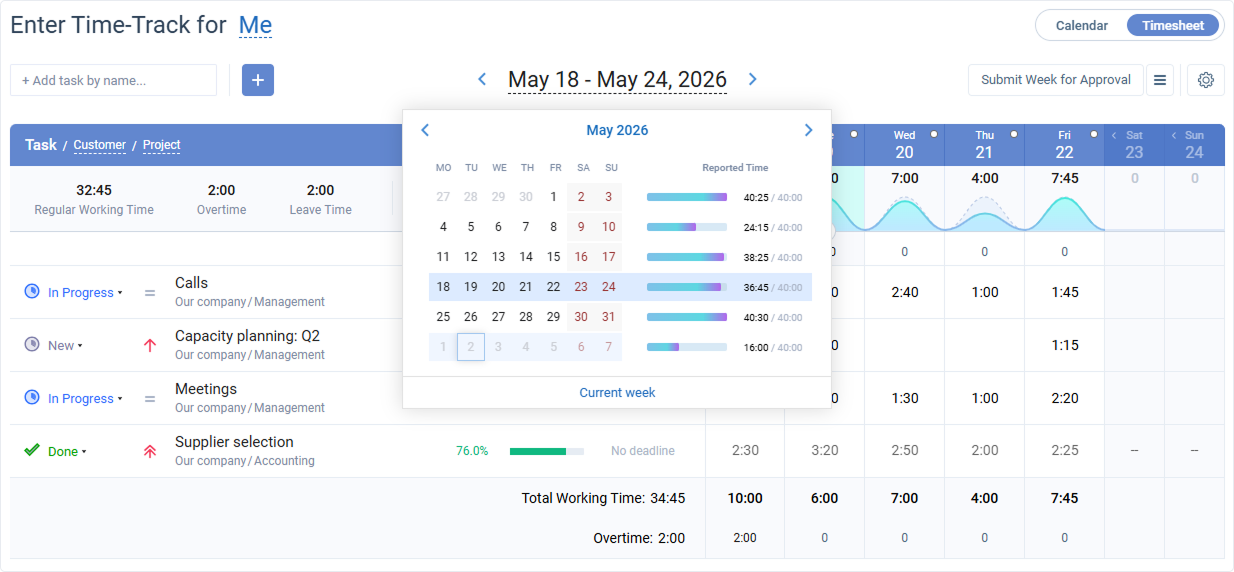Click the normal priority icon for Calls
Image resolution: width=1234 pixels, height=572 pixels.
tap(150, 293)
